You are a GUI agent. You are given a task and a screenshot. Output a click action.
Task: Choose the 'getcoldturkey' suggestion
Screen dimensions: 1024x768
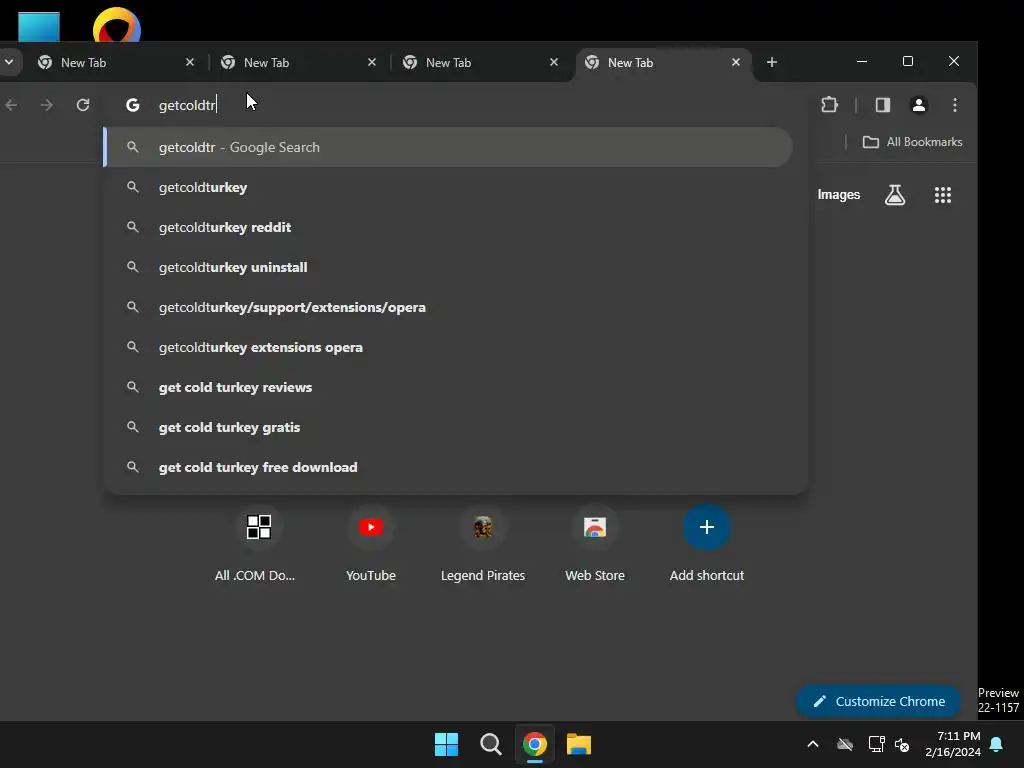(449, 187)
